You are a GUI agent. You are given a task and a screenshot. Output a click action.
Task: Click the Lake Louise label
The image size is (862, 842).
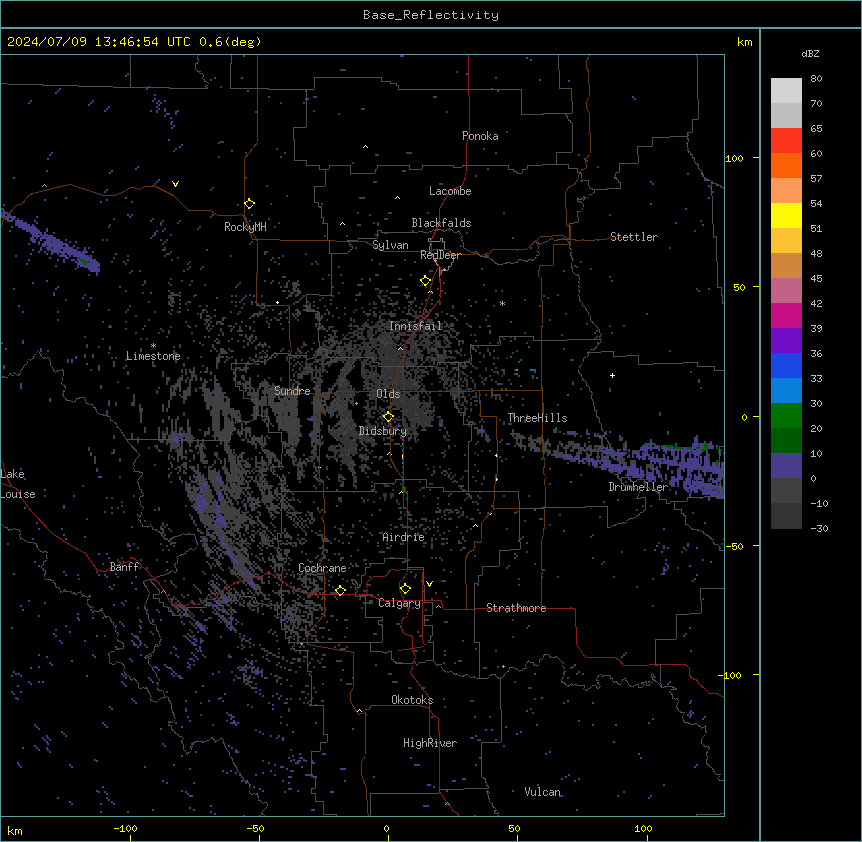18,484
